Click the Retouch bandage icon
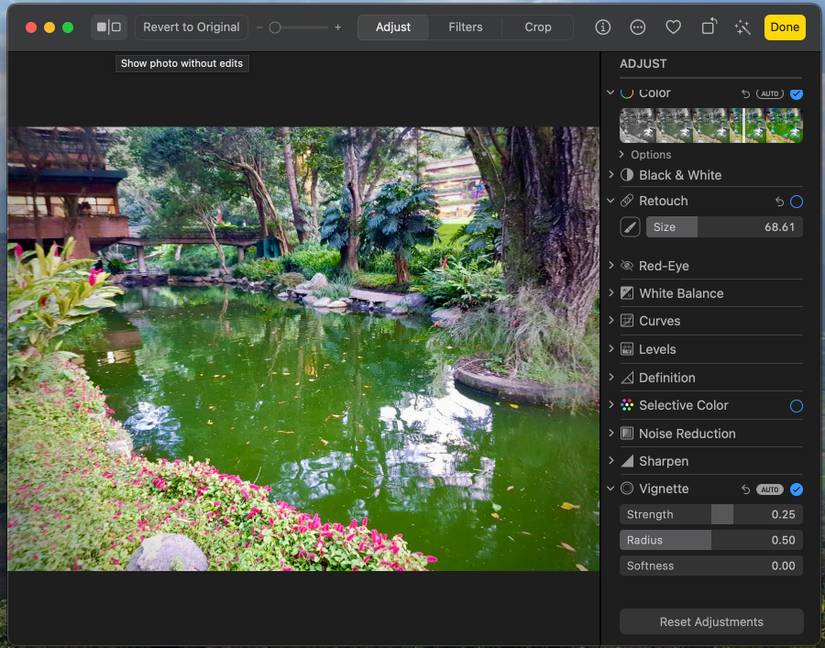Screen dimensions: 825x648 (x=627, y=201)
